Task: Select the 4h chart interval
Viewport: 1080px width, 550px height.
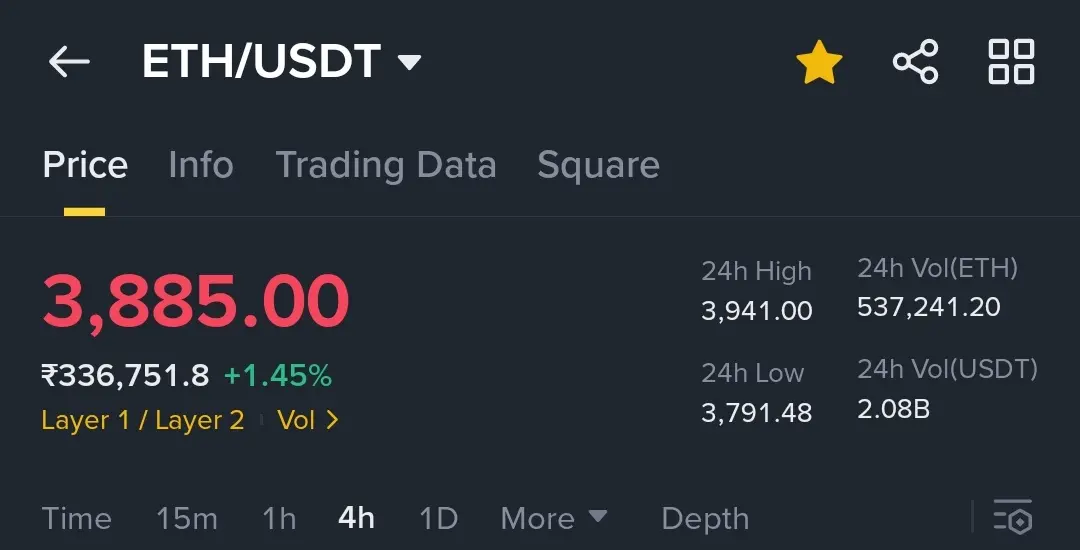Action: [356, 518]
